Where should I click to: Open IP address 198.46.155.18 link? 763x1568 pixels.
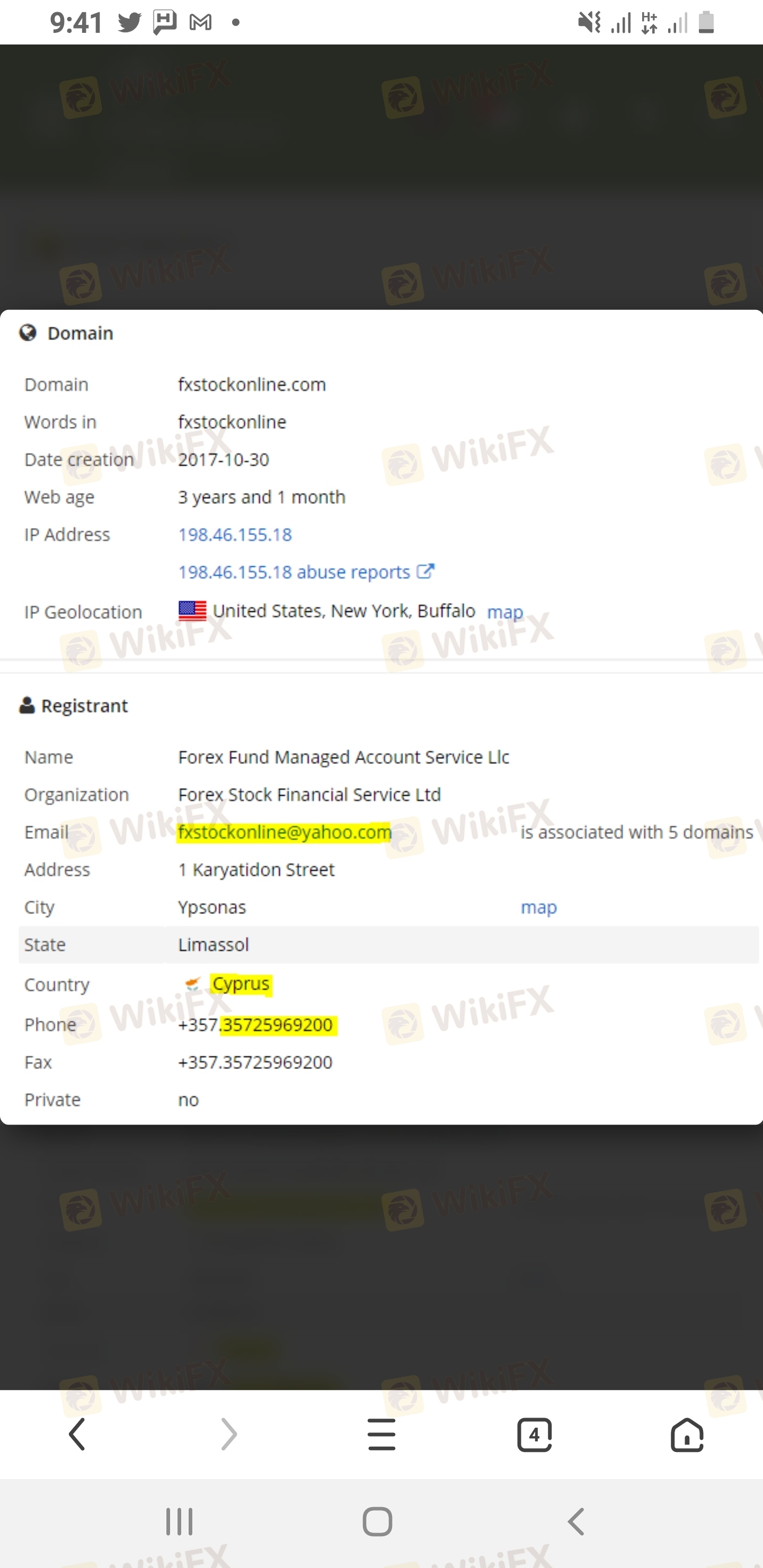click(x=235, y=534)
